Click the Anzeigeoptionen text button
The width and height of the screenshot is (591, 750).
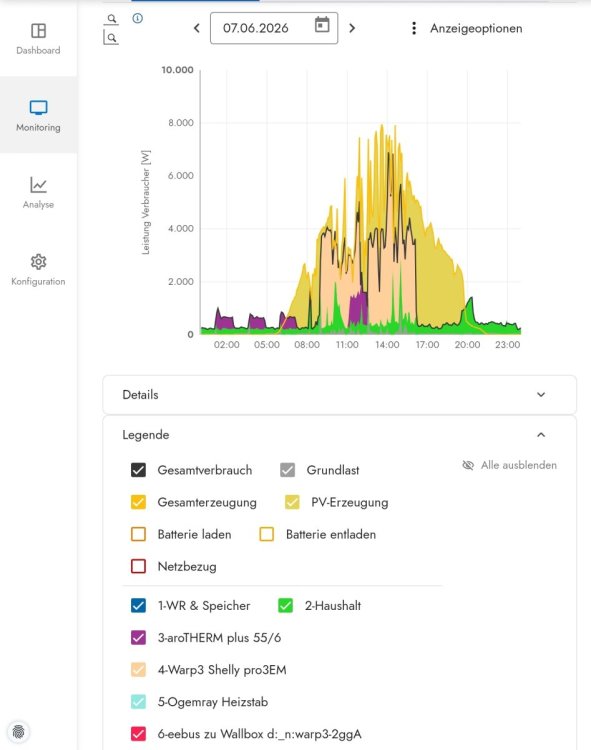point(476,28)
